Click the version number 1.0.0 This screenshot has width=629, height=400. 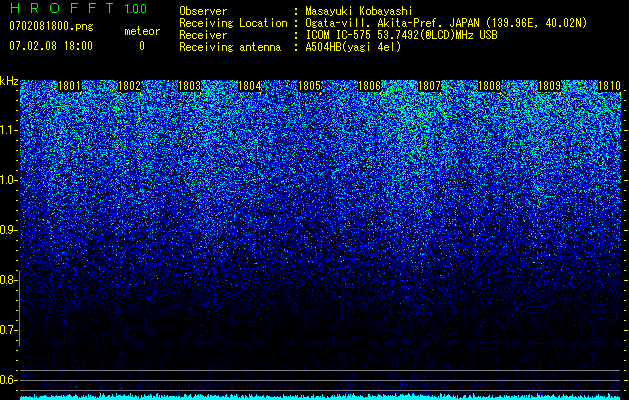(x=135, y=8)
